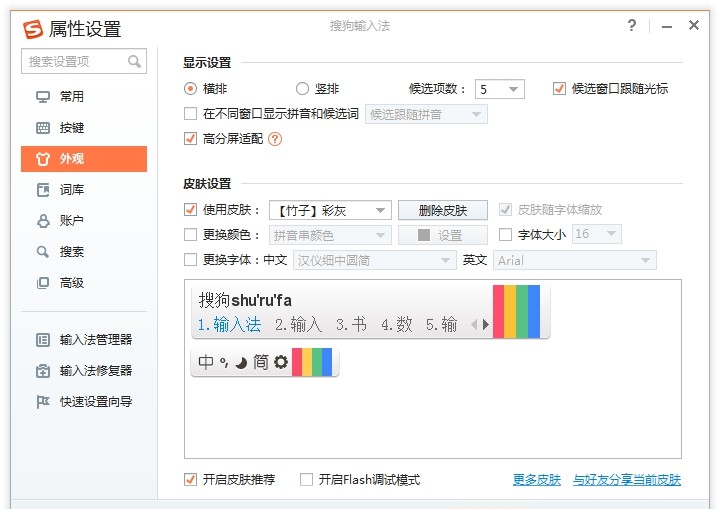This screenshot has width=720, height=509.
Task: Click the 中 language icon in skin preview
Action: point(206,362)
